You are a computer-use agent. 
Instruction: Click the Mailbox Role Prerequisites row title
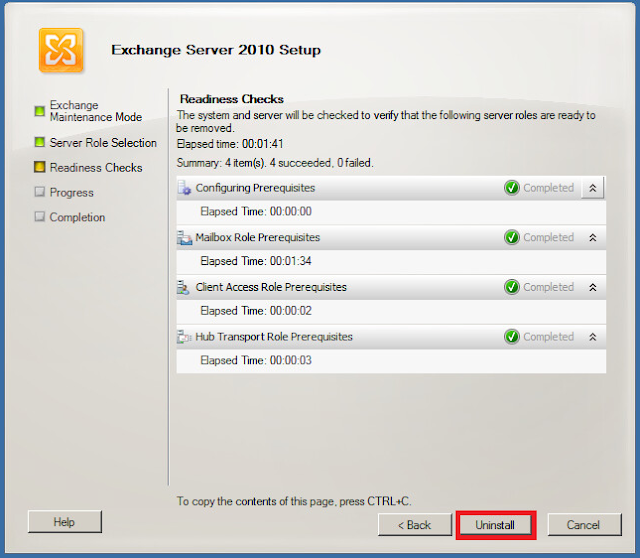(258, 238)
